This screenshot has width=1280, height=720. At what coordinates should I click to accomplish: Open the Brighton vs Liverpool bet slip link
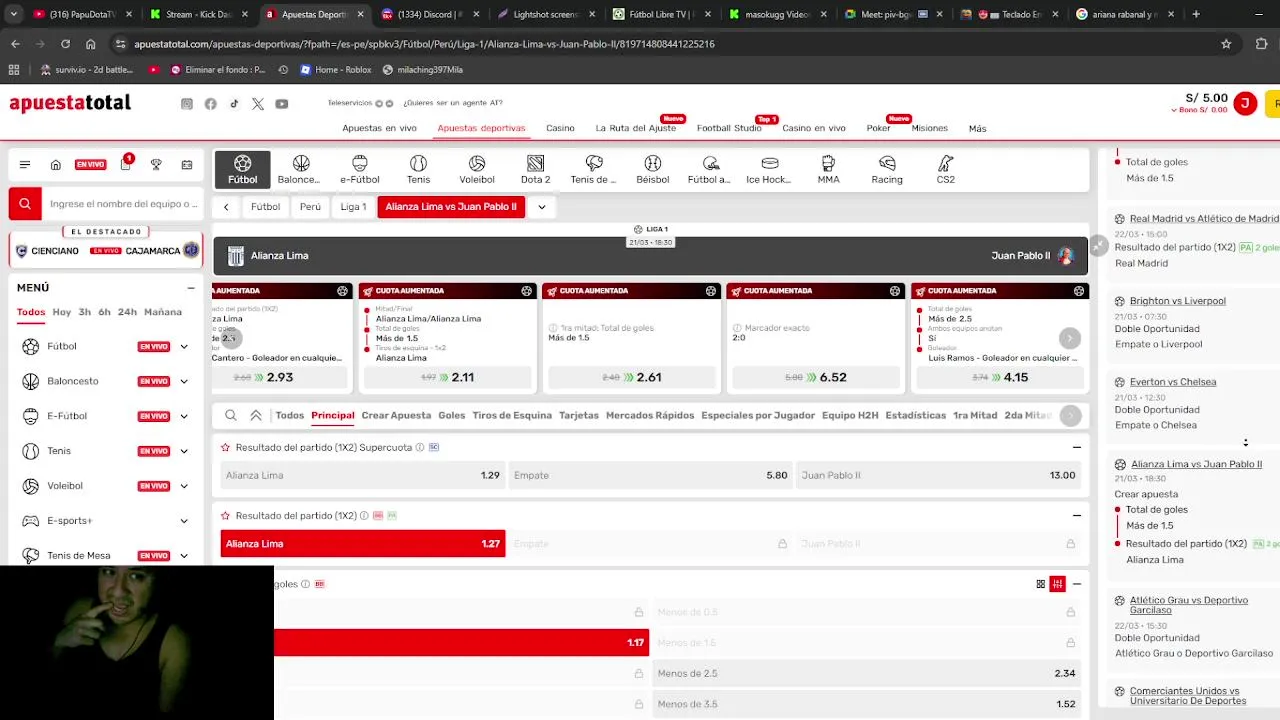pyautogui.click(x=1177, y=301)
